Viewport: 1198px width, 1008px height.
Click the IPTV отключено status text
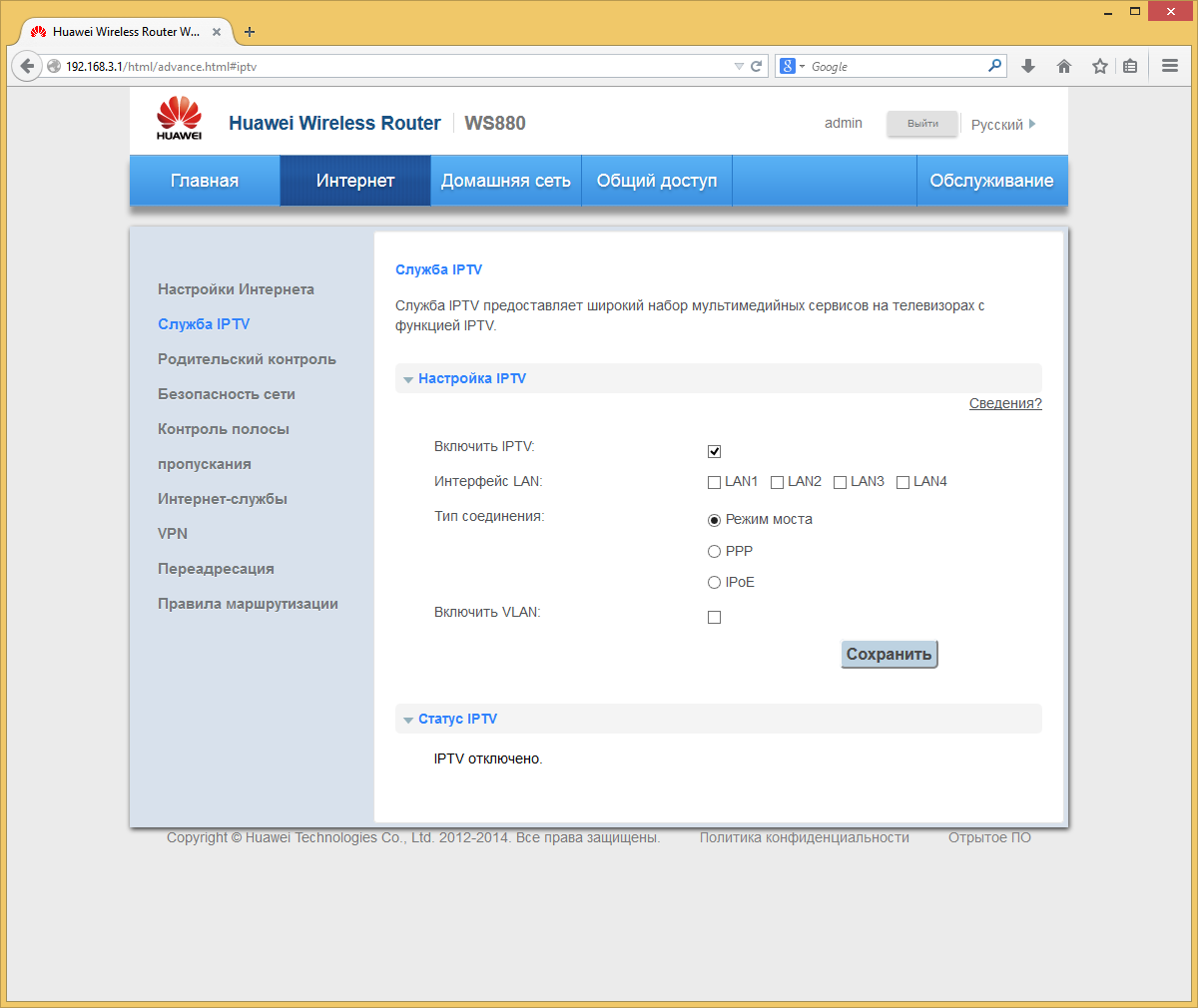pyautogui.click(x=488, y=758)
